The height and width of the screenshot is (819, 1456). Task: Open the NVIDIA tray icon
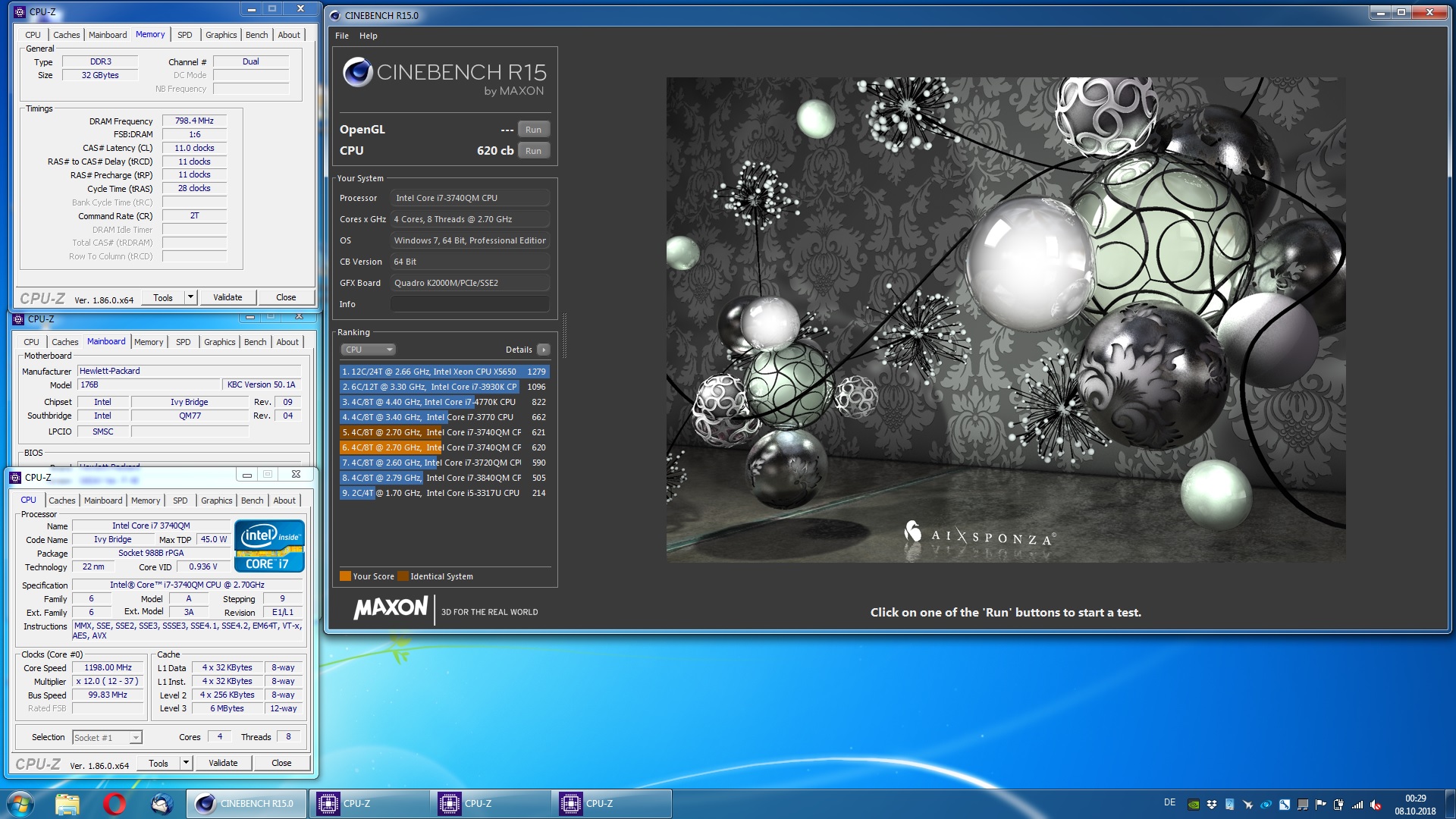[x=1194, y=805]
